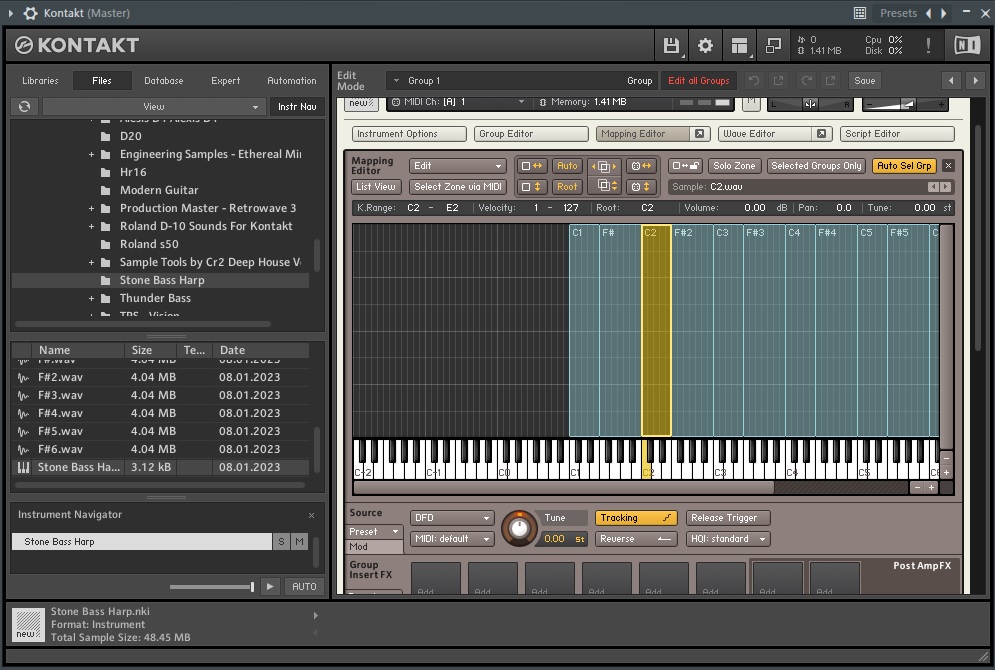
Task: Click the undo arrow in Edit Mode bar
Action: point(754,81)
